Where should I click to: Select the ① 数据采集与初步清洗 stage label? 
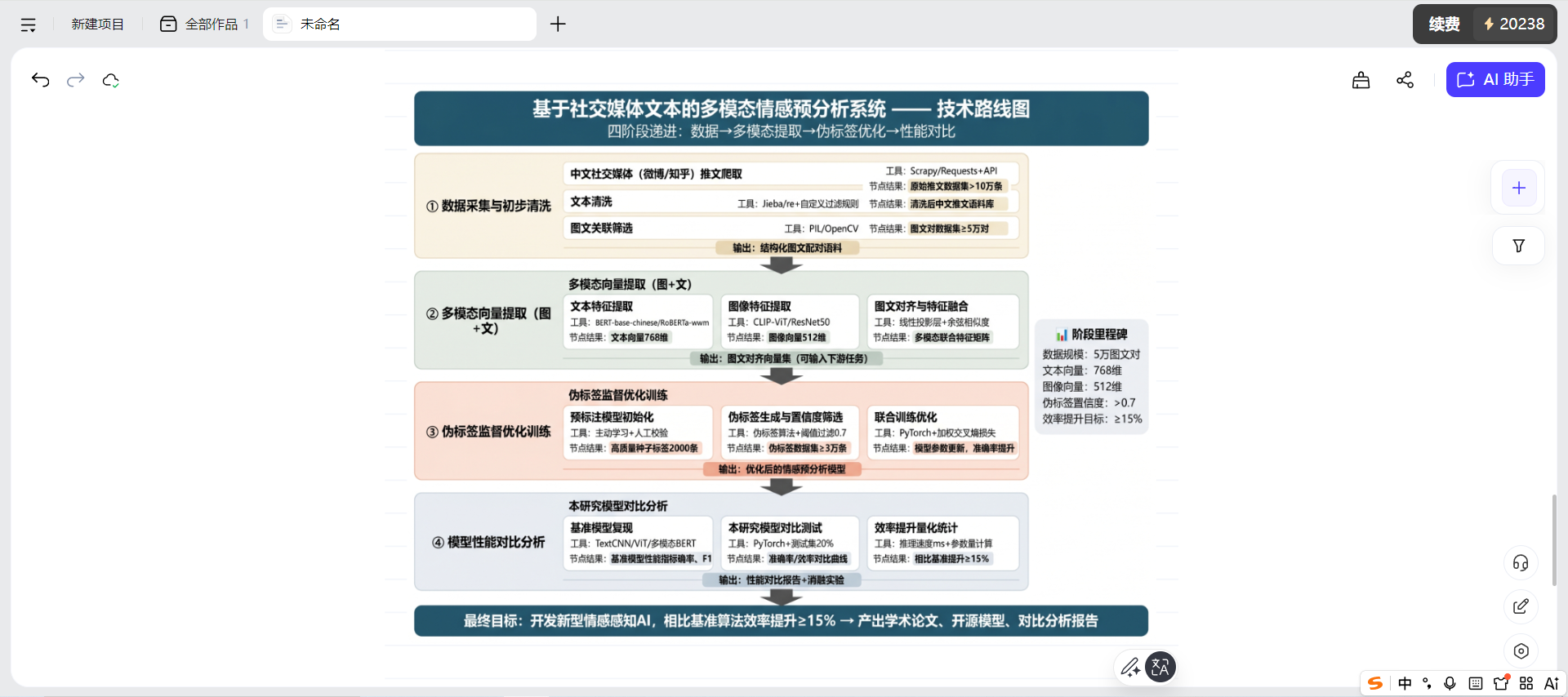click(x=488, y=206)
